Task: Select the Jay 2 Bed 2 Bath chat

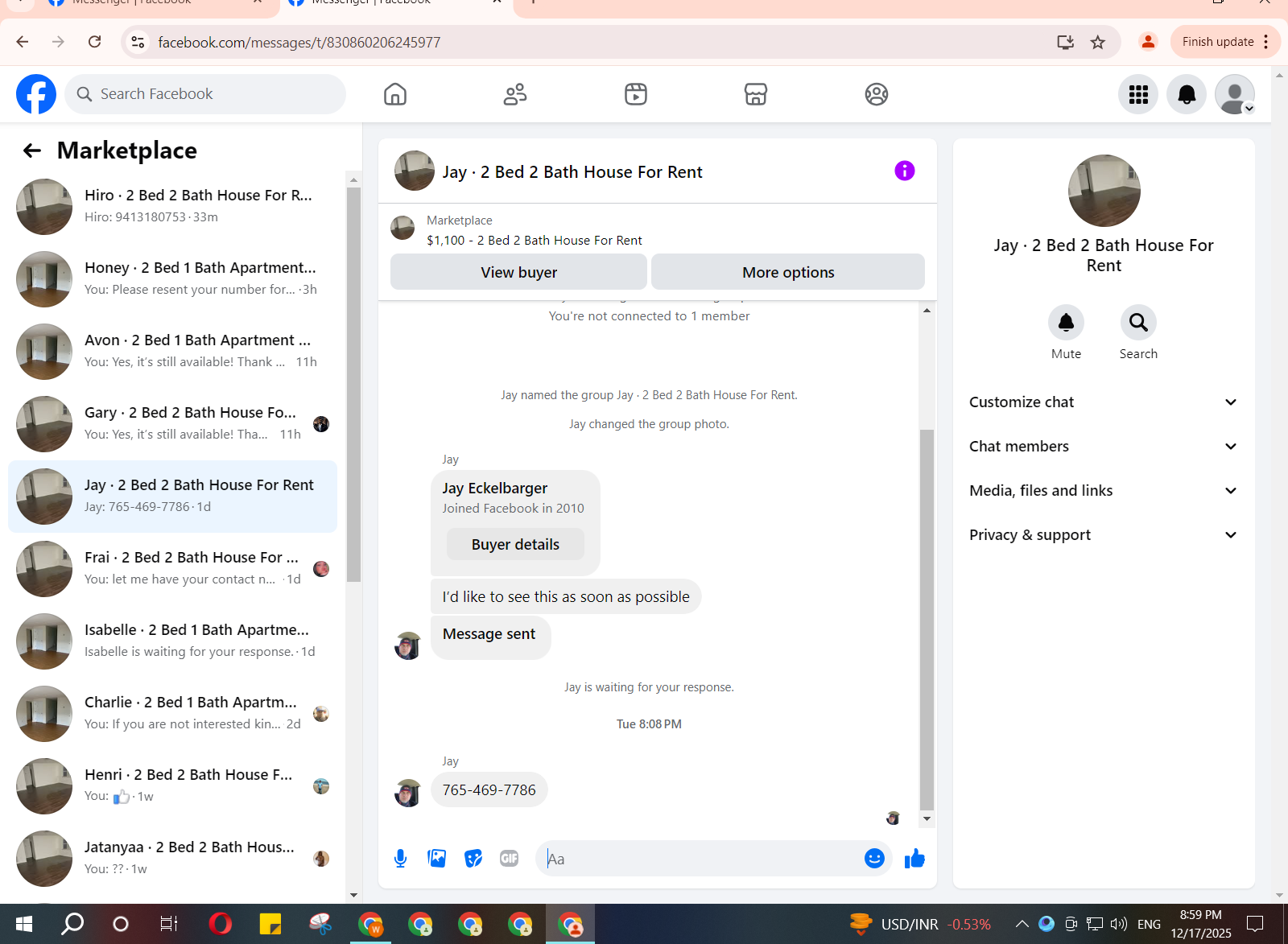Action: click(x=172, y=497)
